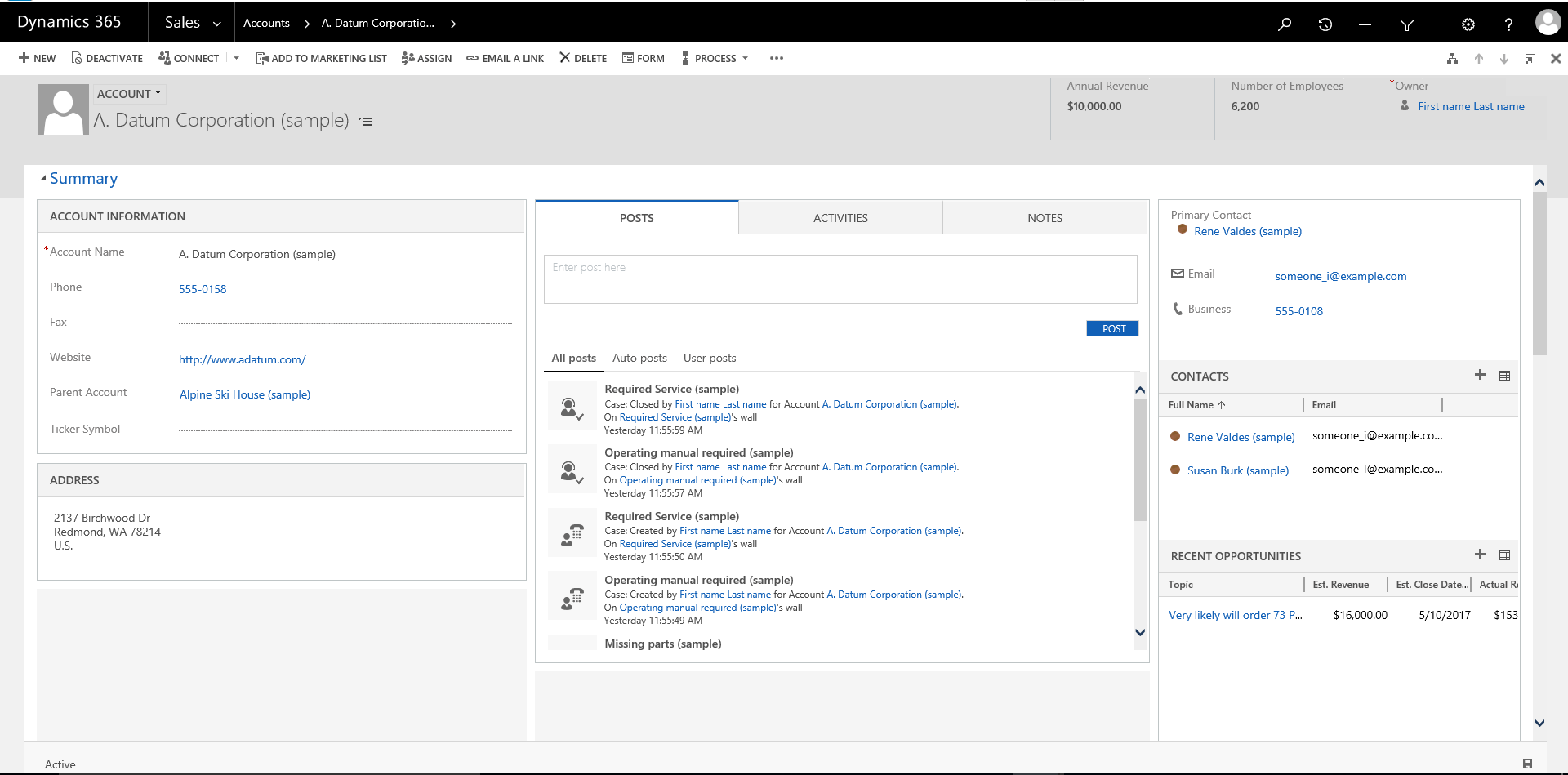This screenshot has width=1568, height=775.
Task: Open the Connect split-button dropdown arrow
Action: (x=236, y=58)
